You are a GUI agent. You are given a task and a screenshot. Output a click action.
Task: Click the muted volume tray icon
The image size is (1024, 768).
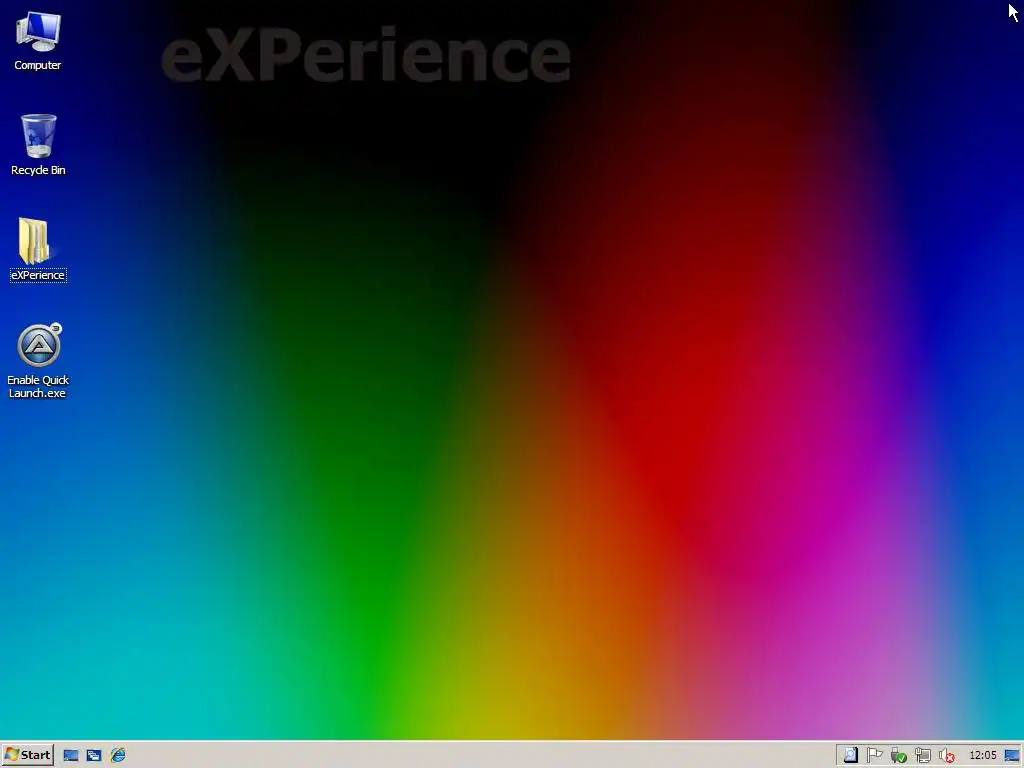coord(946,756)
